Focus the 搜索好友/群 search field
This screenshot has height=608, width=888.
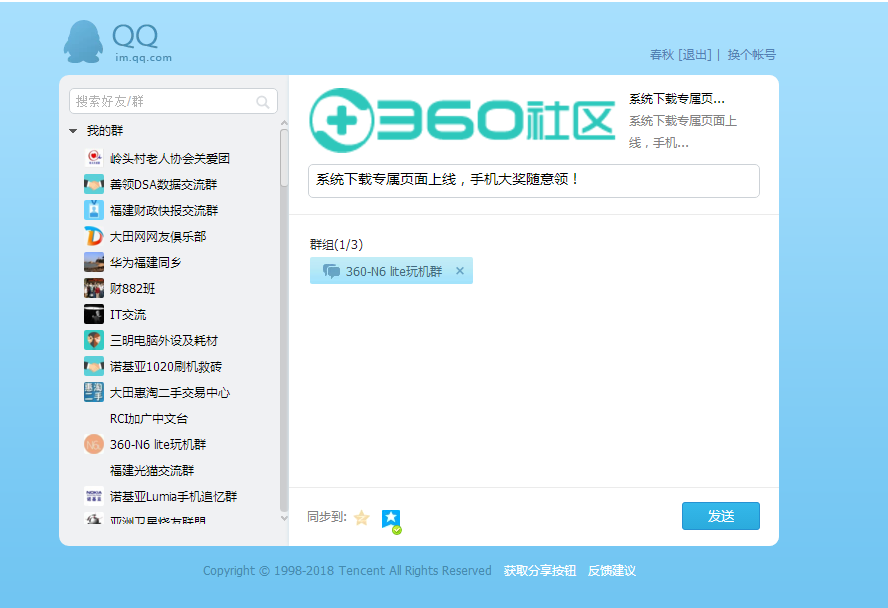(173, 101)
